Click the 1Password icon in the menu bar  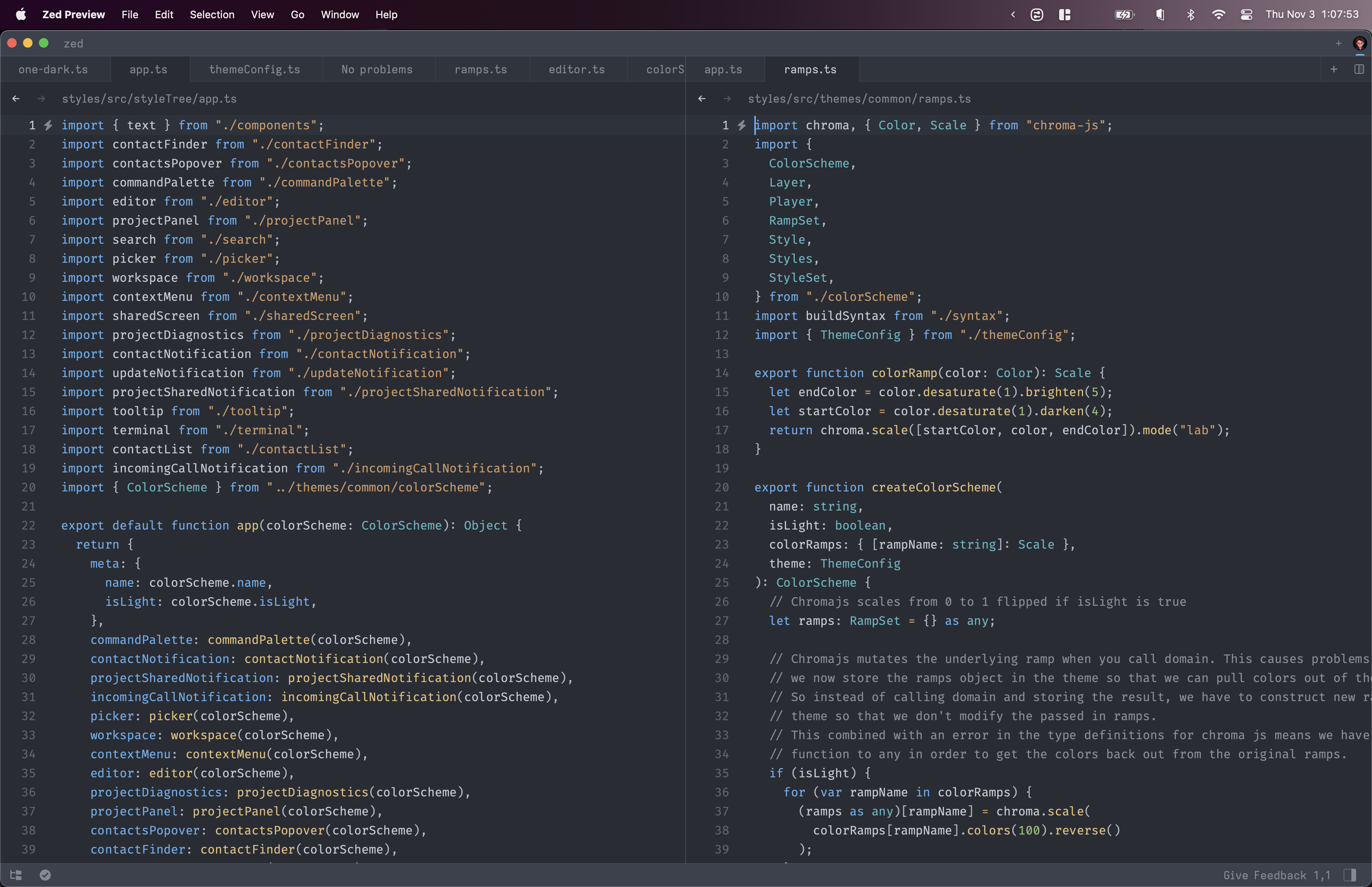point(1036,14)
